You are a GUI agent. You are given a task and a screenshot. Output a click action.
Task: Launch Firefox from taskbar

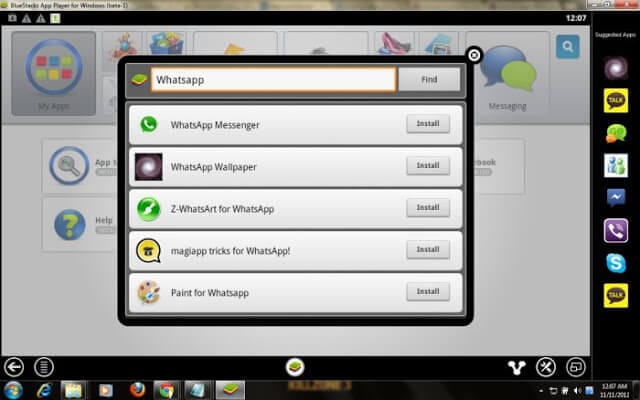pyautogui.click(x=137, y=390)
